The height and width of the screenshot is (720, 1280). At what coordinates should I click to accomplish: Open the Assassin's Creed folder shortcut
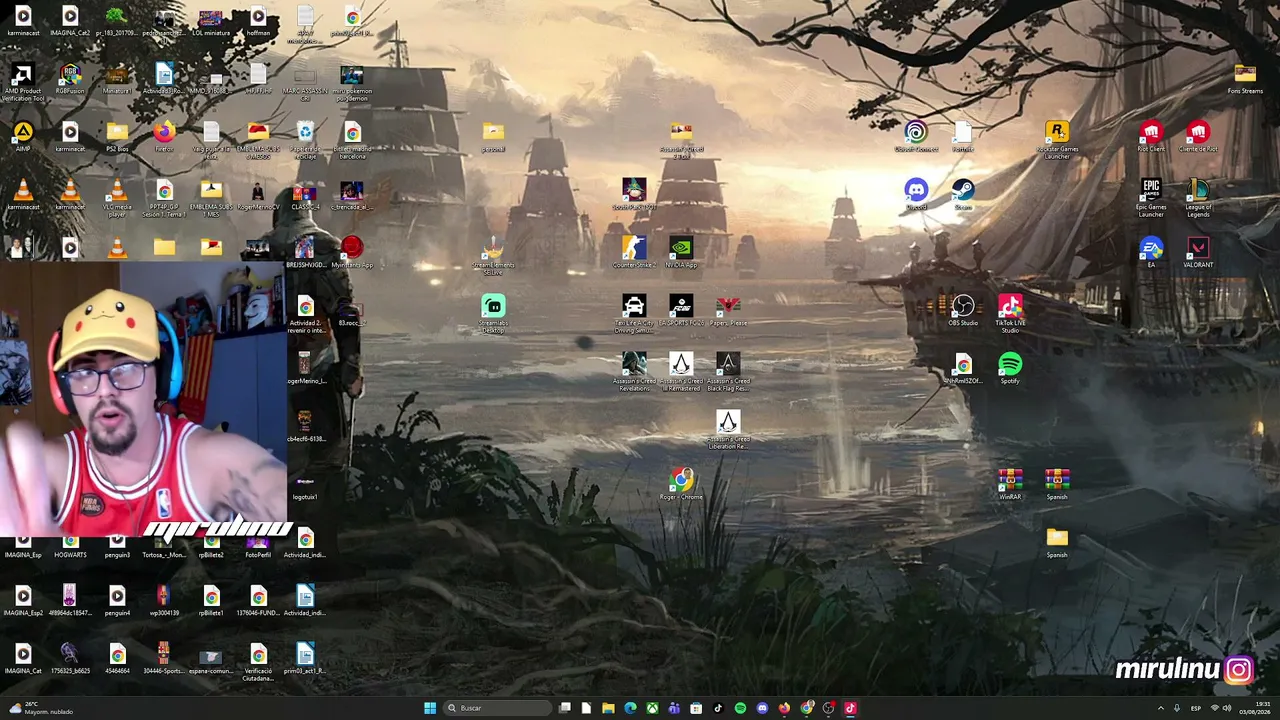681,140
